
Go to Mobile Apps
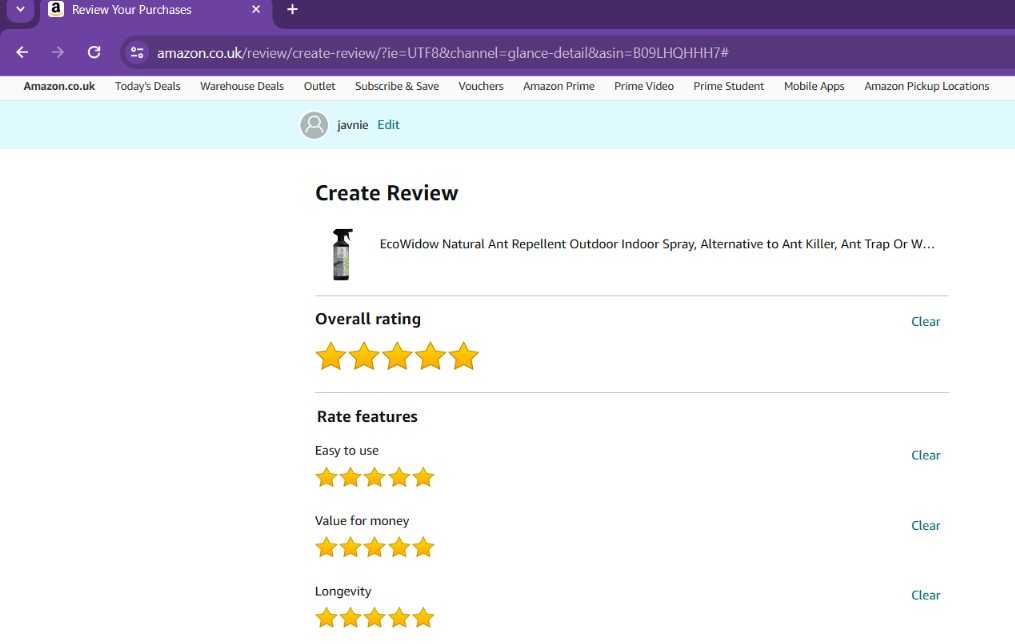[x=814, y=86]
